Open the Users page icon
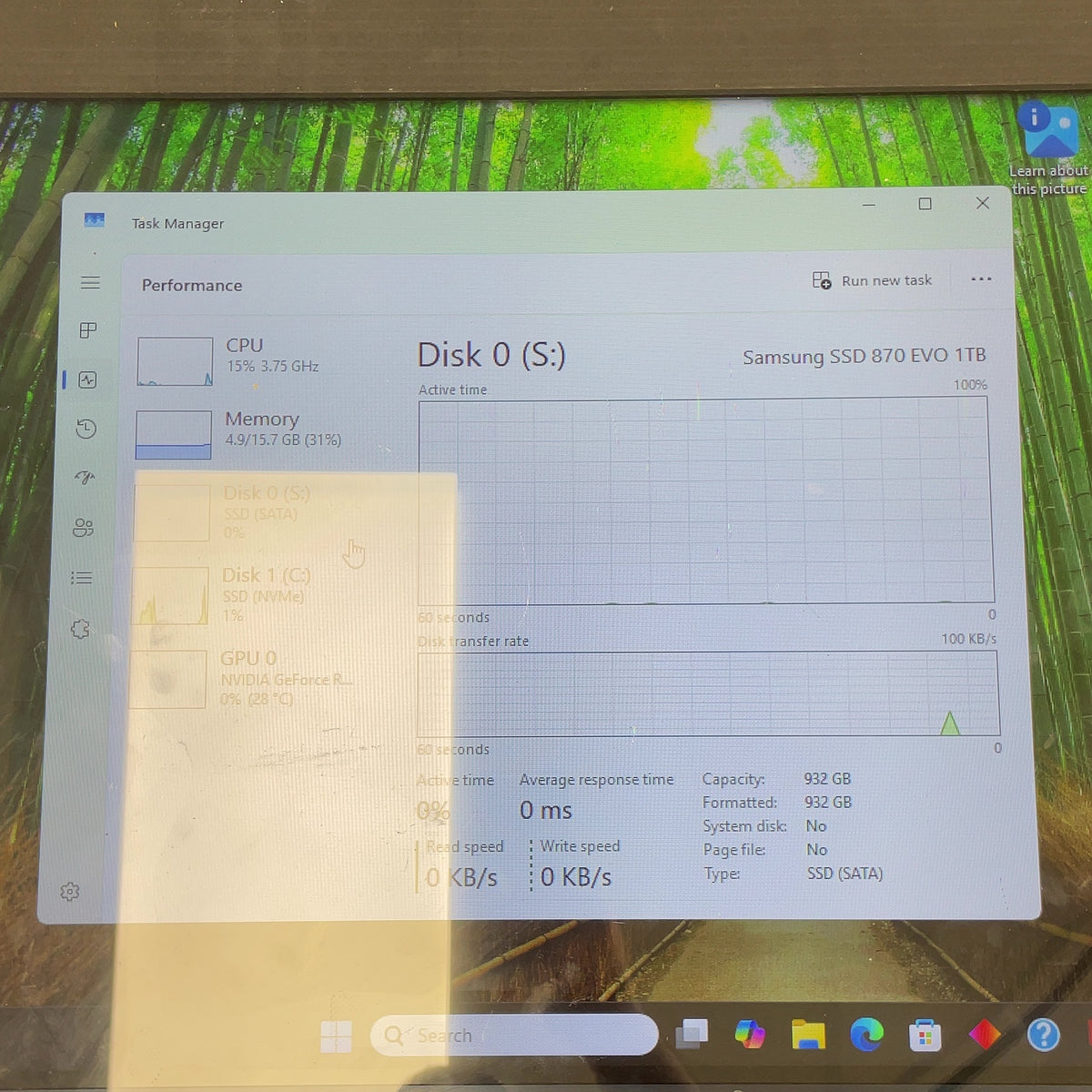1092x1092 pixels. 83,528
